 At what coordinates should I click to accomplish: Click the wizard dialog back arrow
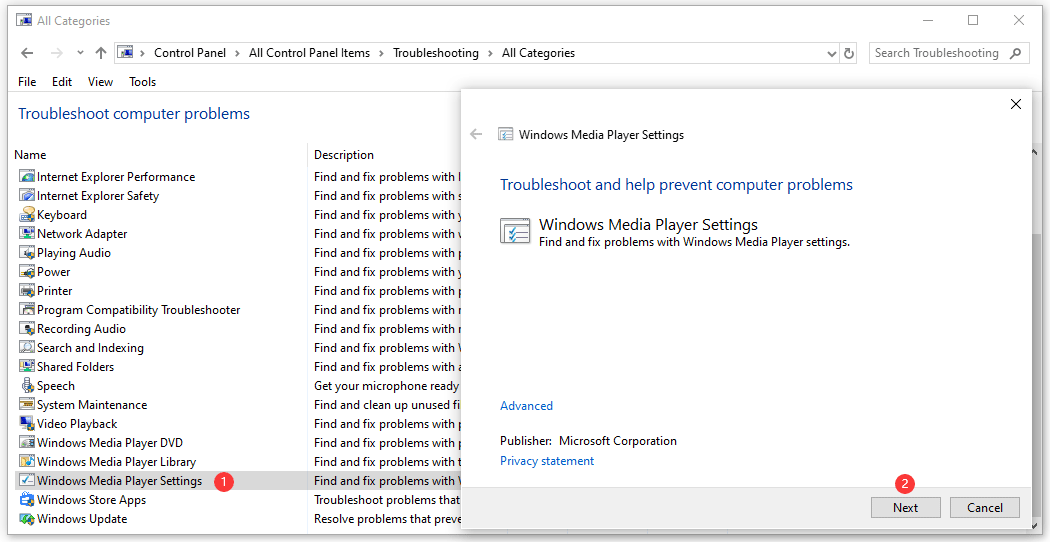pos(476,134)
